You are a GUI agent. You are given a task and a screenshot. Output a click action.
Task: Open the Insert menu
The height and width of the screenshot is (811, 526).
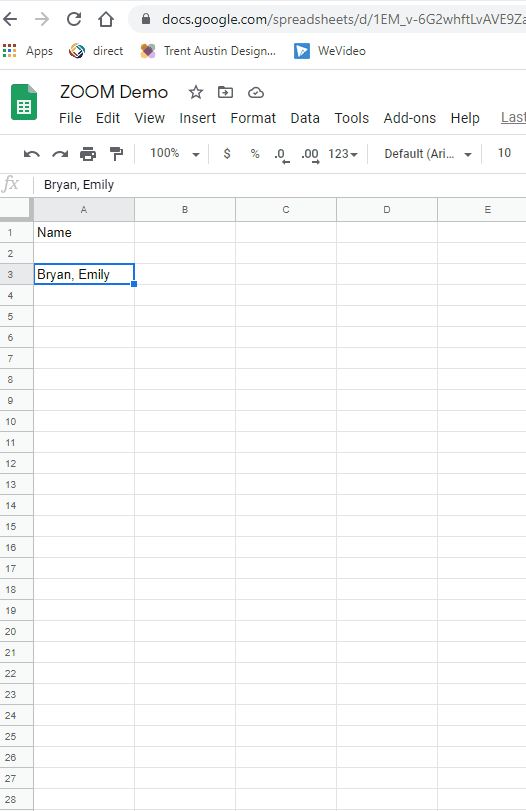click(198, 118)
